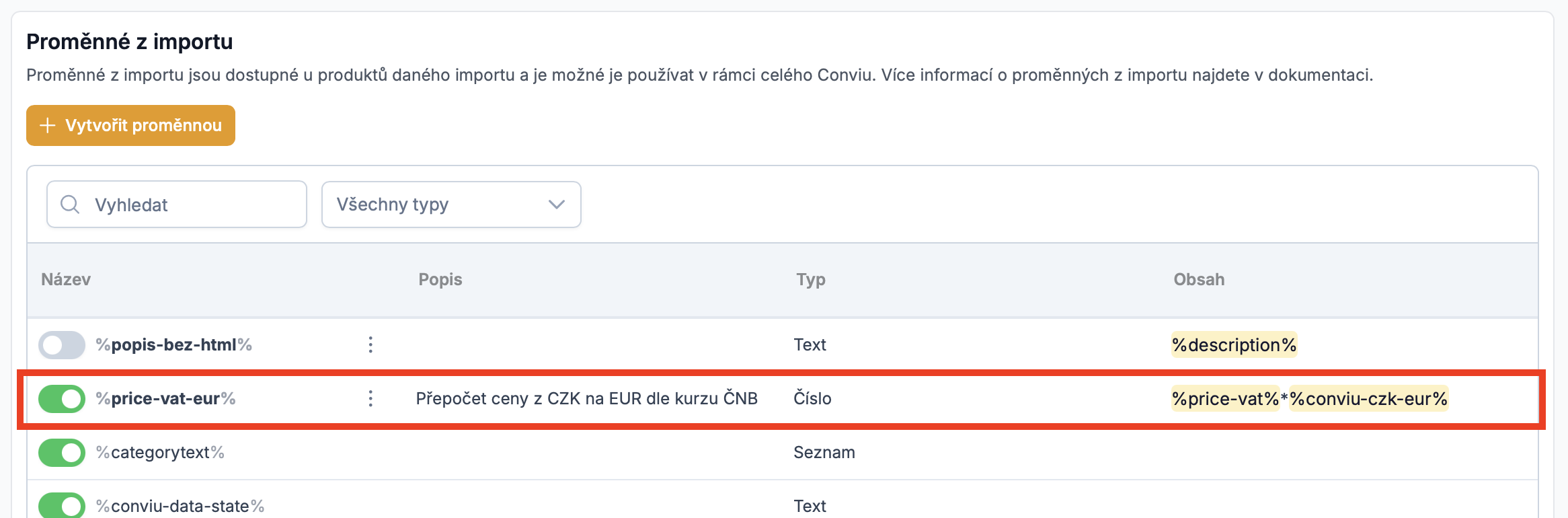The height and width of the screenshot is (518, 1568).
Task: Open the Všechny typy filter dropdown
Action: pyautogui.click(x=451, y=205)
